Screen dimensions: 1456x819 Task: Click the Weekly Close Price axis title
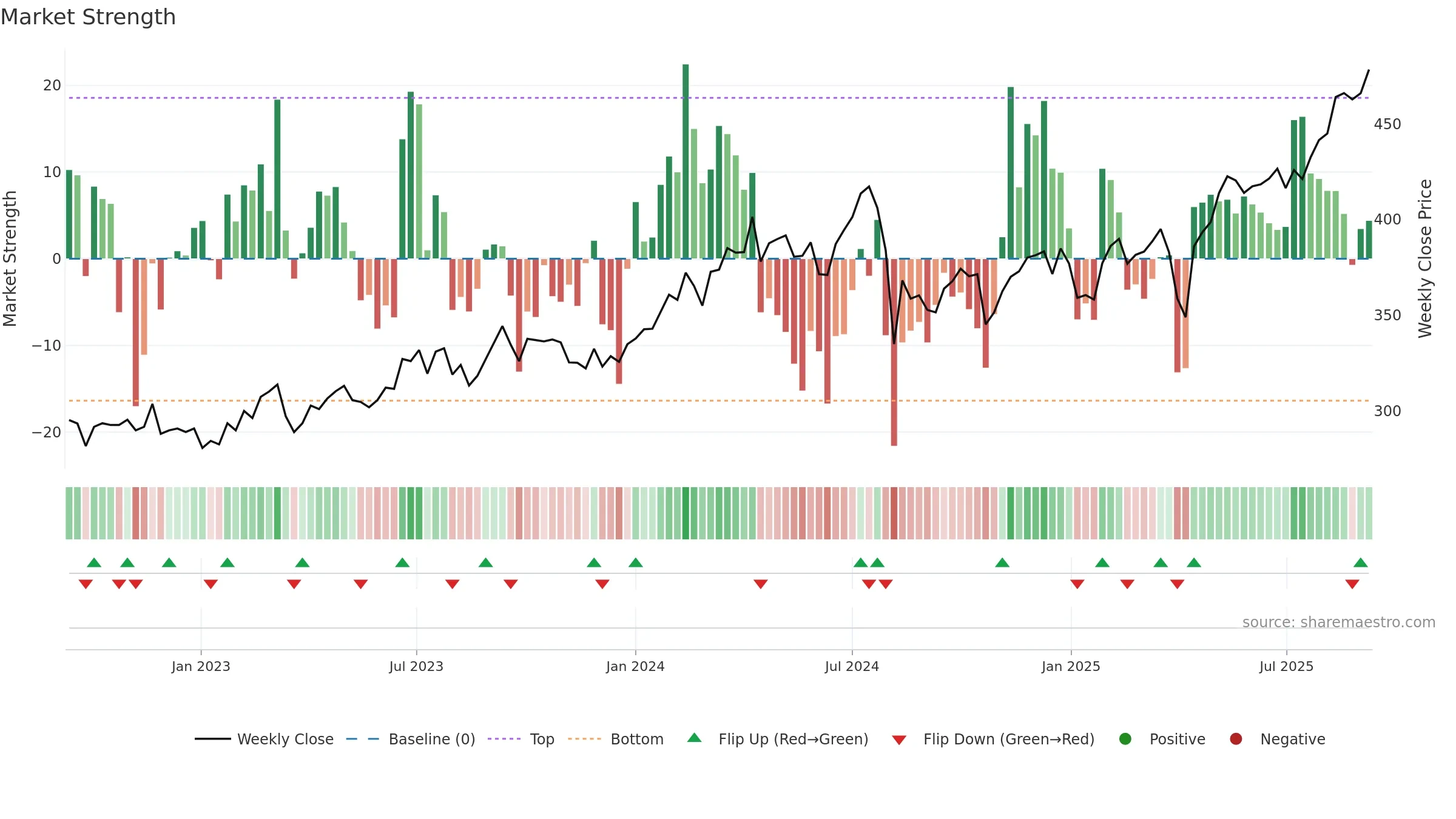[x=1424, y=258]
